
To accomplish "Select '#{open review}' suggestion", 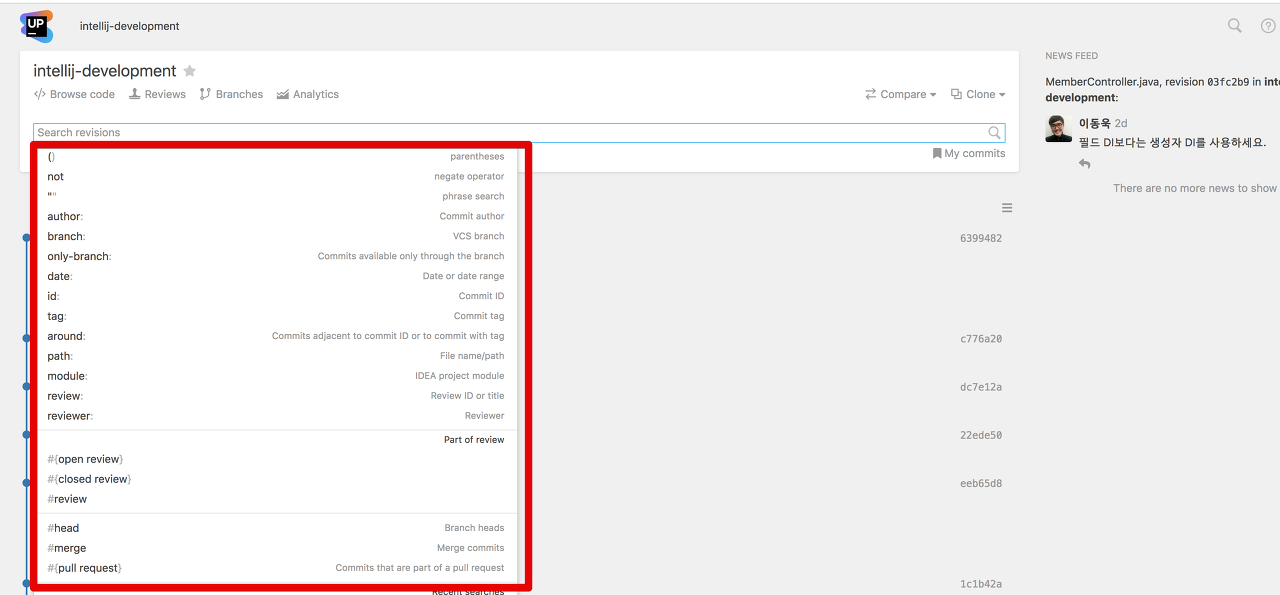I will pos(276,460).
